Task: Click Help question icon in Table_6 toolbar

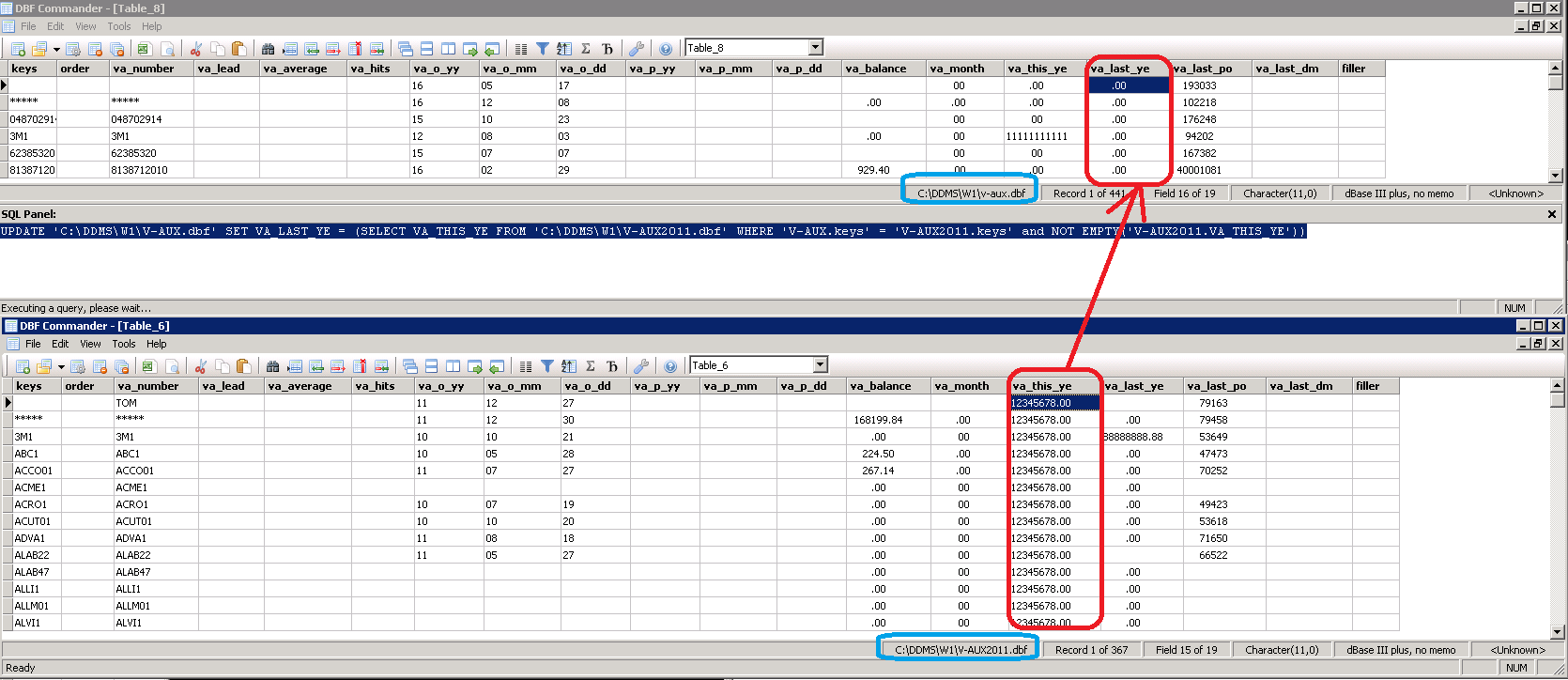Action: [670, 366]
